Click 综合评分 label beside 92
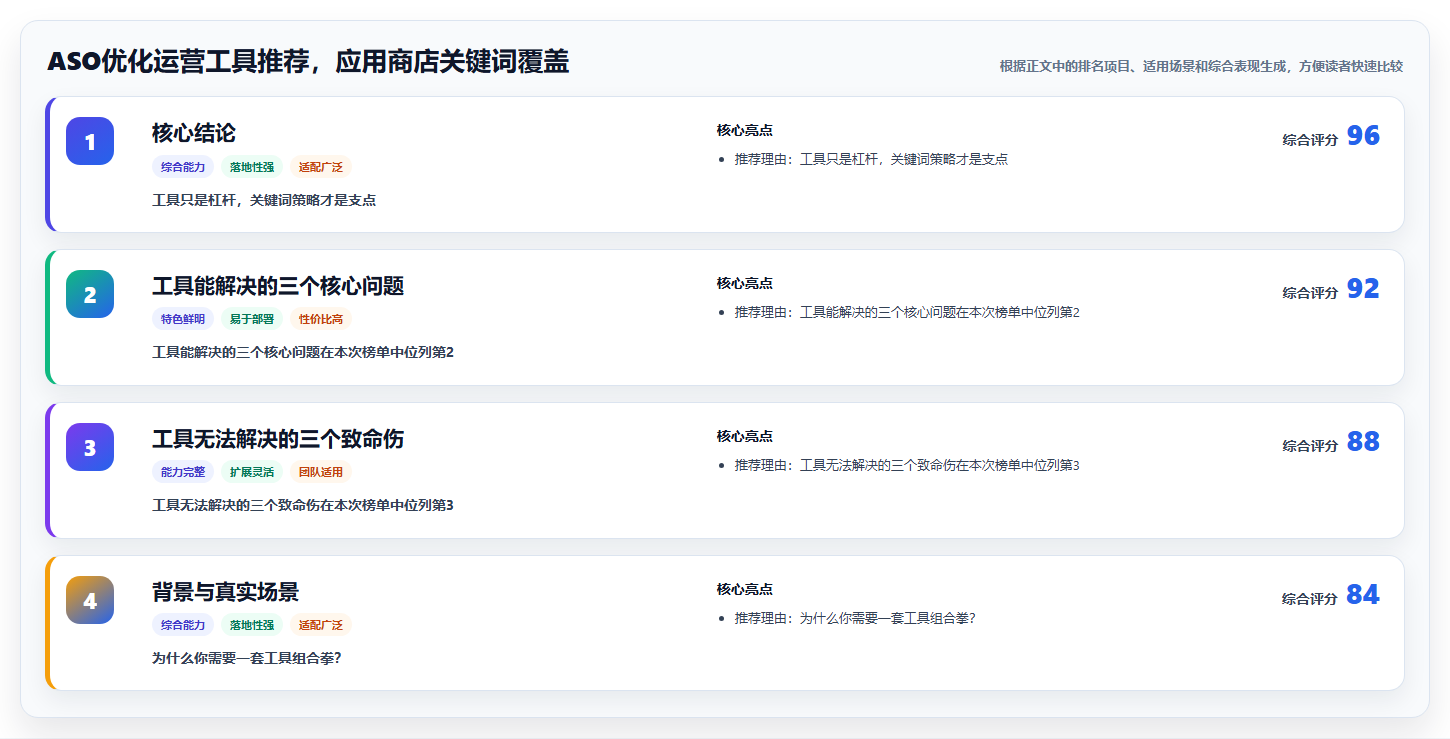1450x739 pixels. coord(1310,293)
